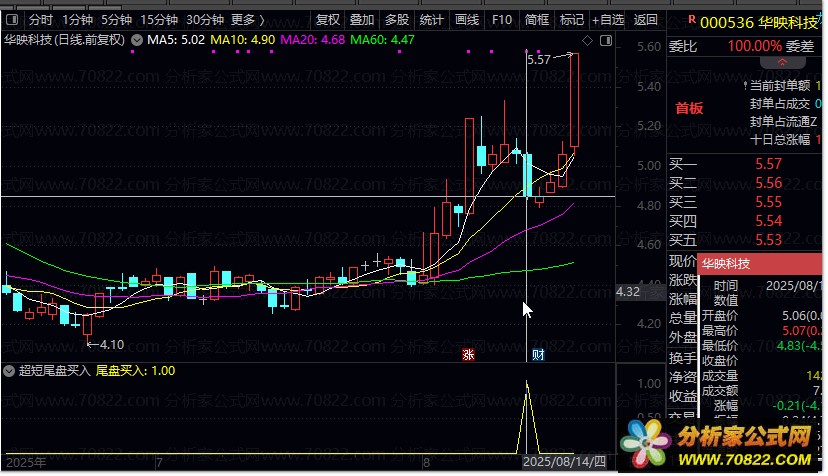
Task: Click the 开盘价 row in tooltip
Action: [x=761, y=316]
